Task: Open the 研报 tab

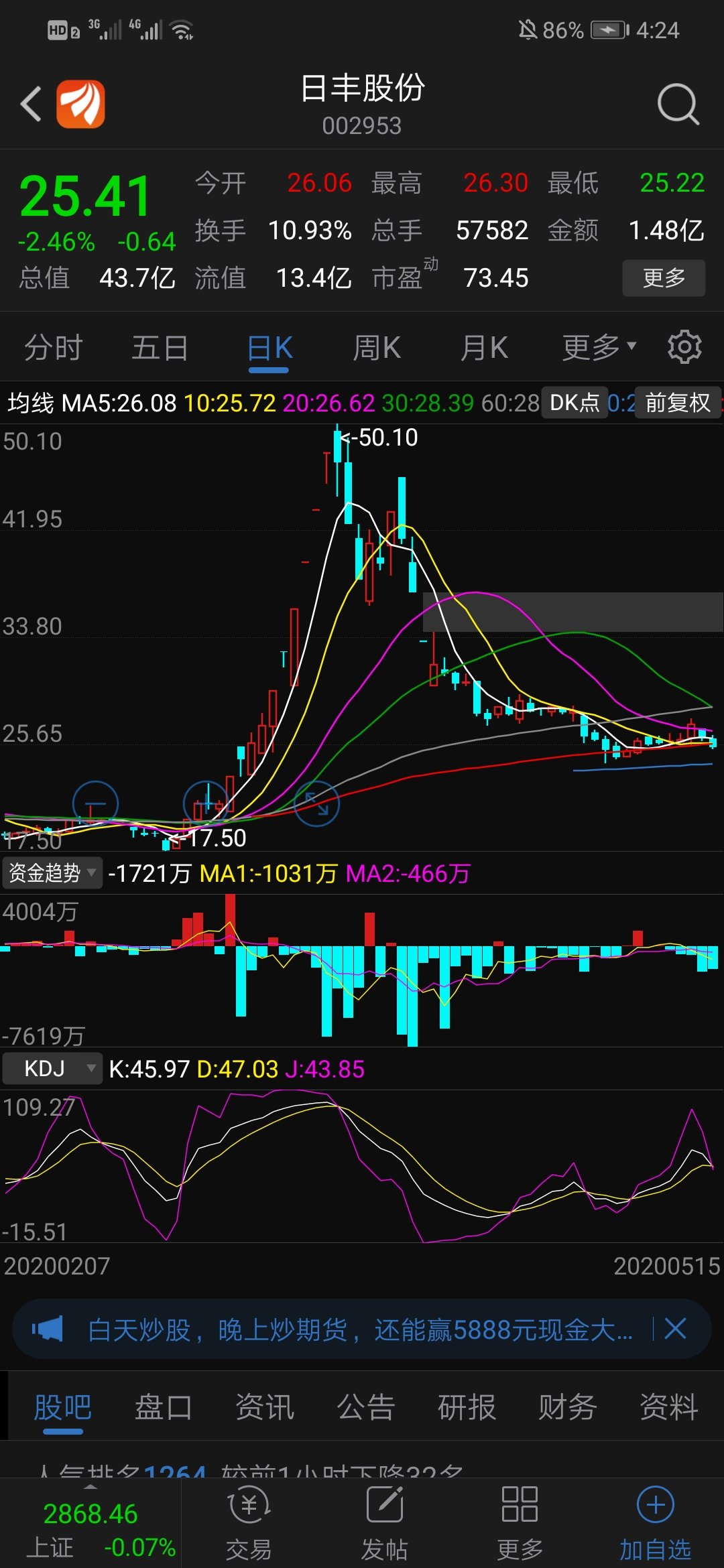Action: [467, 1407]
